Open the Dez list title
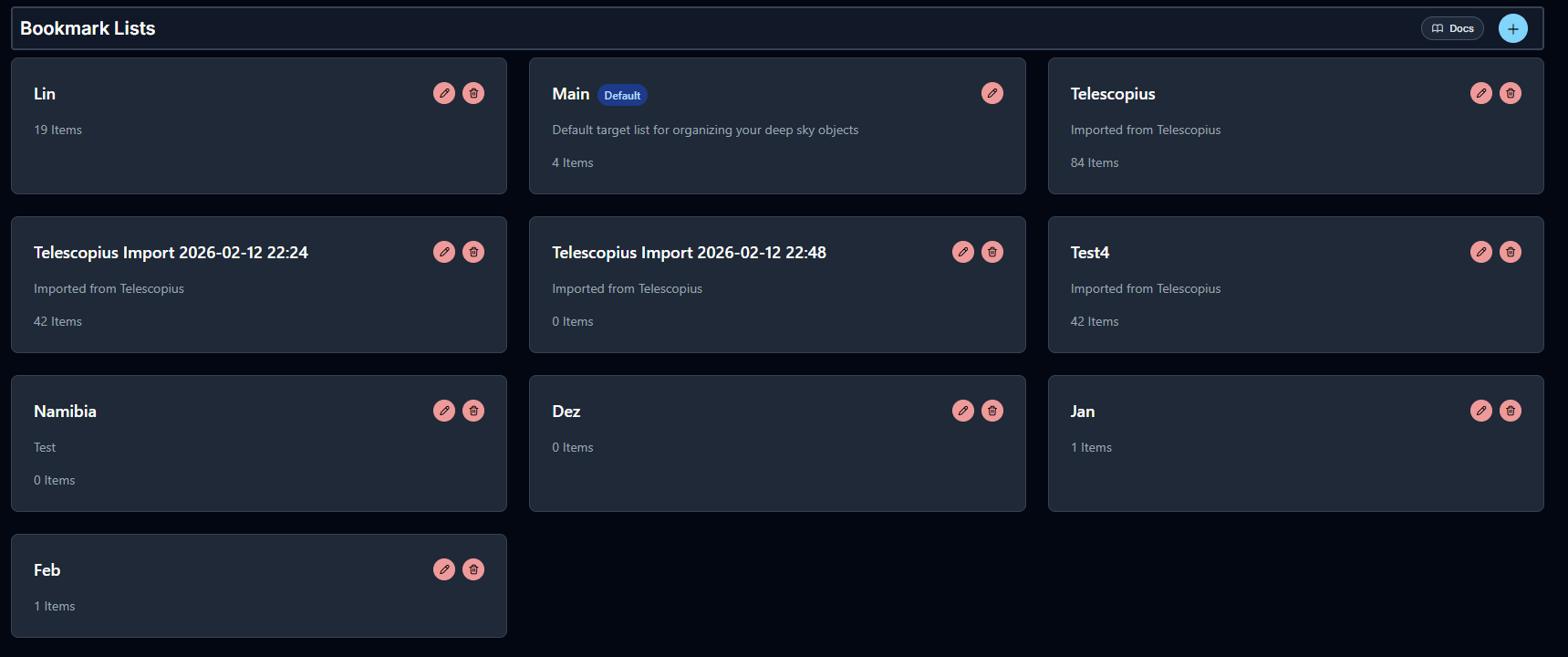Viewport: 1568px width, 657px height. [x=566, y=412]
